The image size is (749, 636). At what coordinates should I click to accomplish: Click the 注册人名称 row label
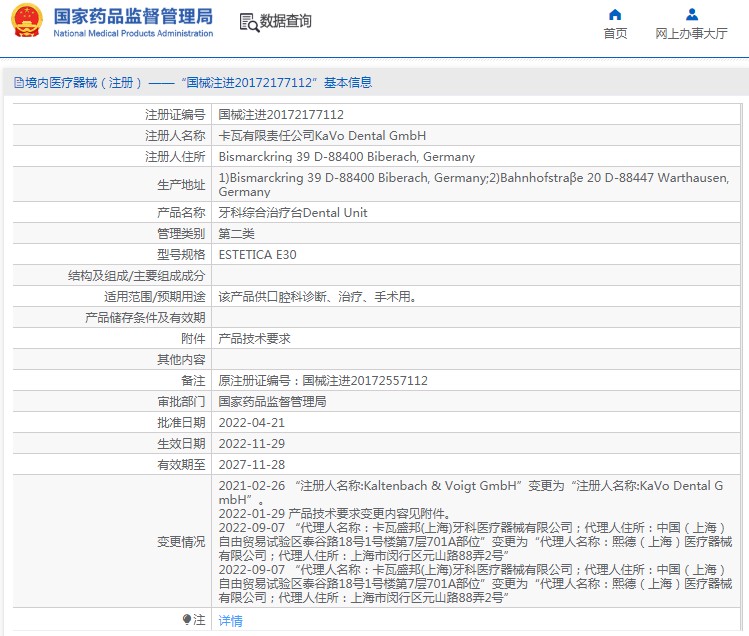pos(175,136)
